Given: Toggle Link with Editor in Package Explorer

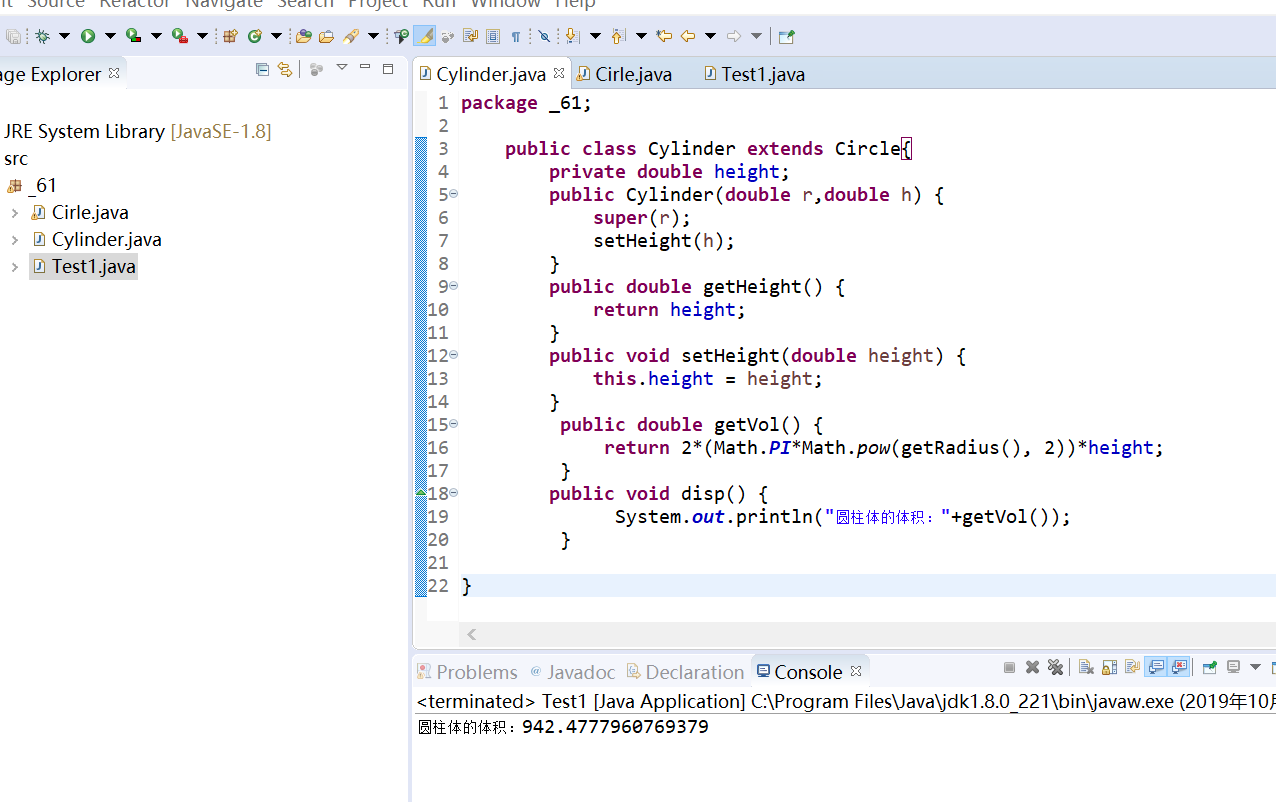Looking at the screenshot, I should point(285,69).
